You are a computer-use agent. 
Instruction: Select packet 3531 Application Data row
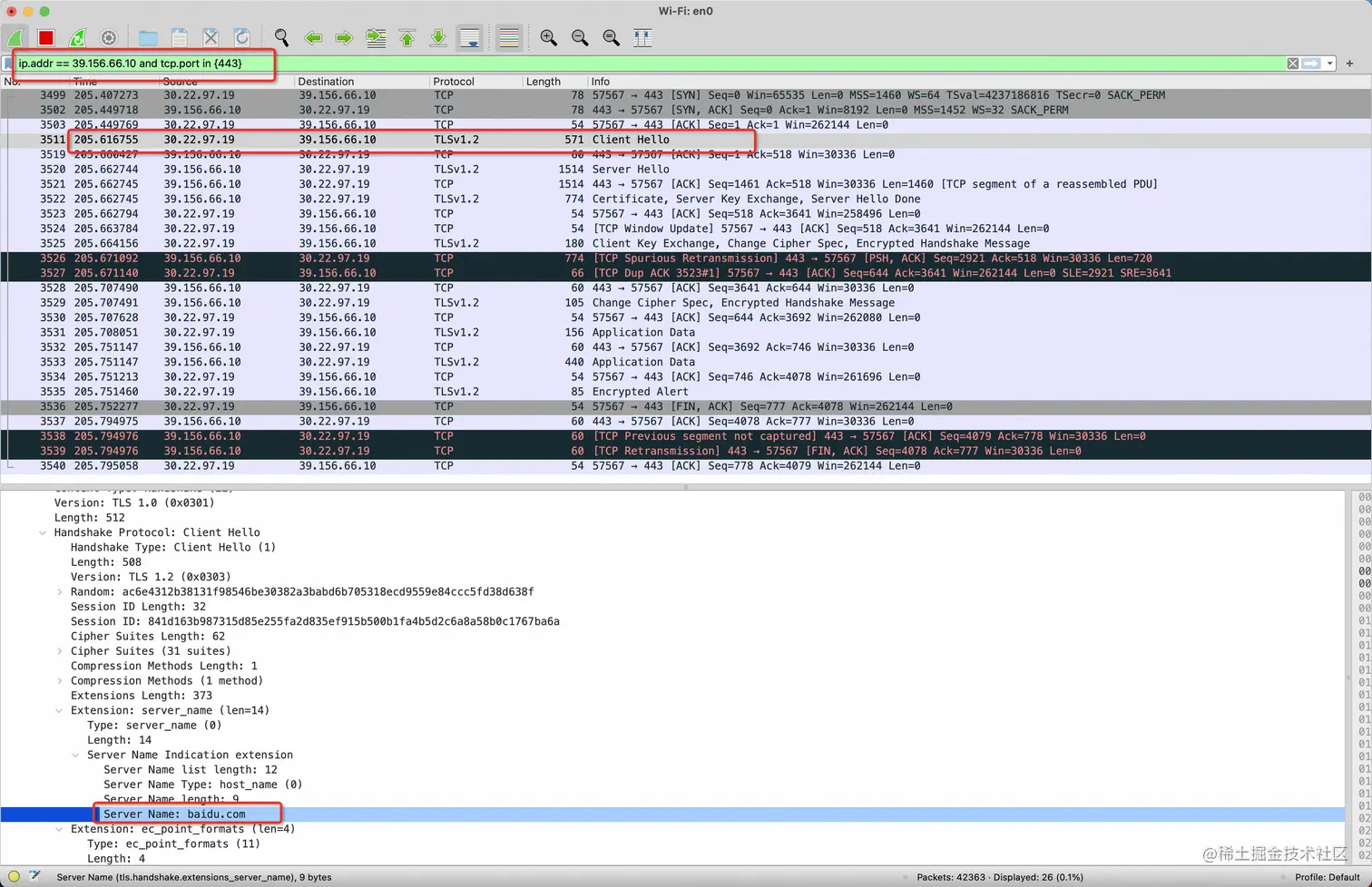click(685, 332)
